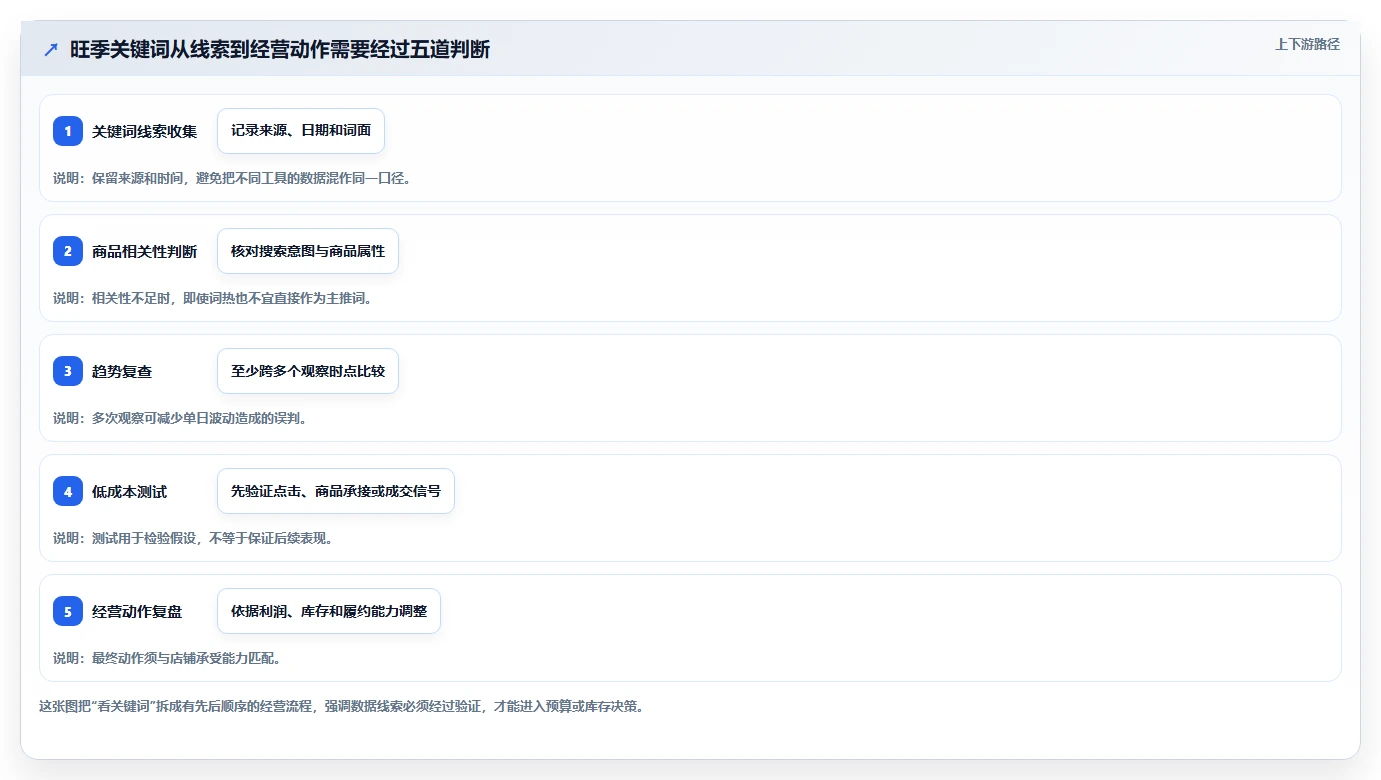The width and height of the screenshot is (1381, 780).
Task: Click the note starting 测试用于检验假设
Action: pyautogui.click(x=193, y=538)
